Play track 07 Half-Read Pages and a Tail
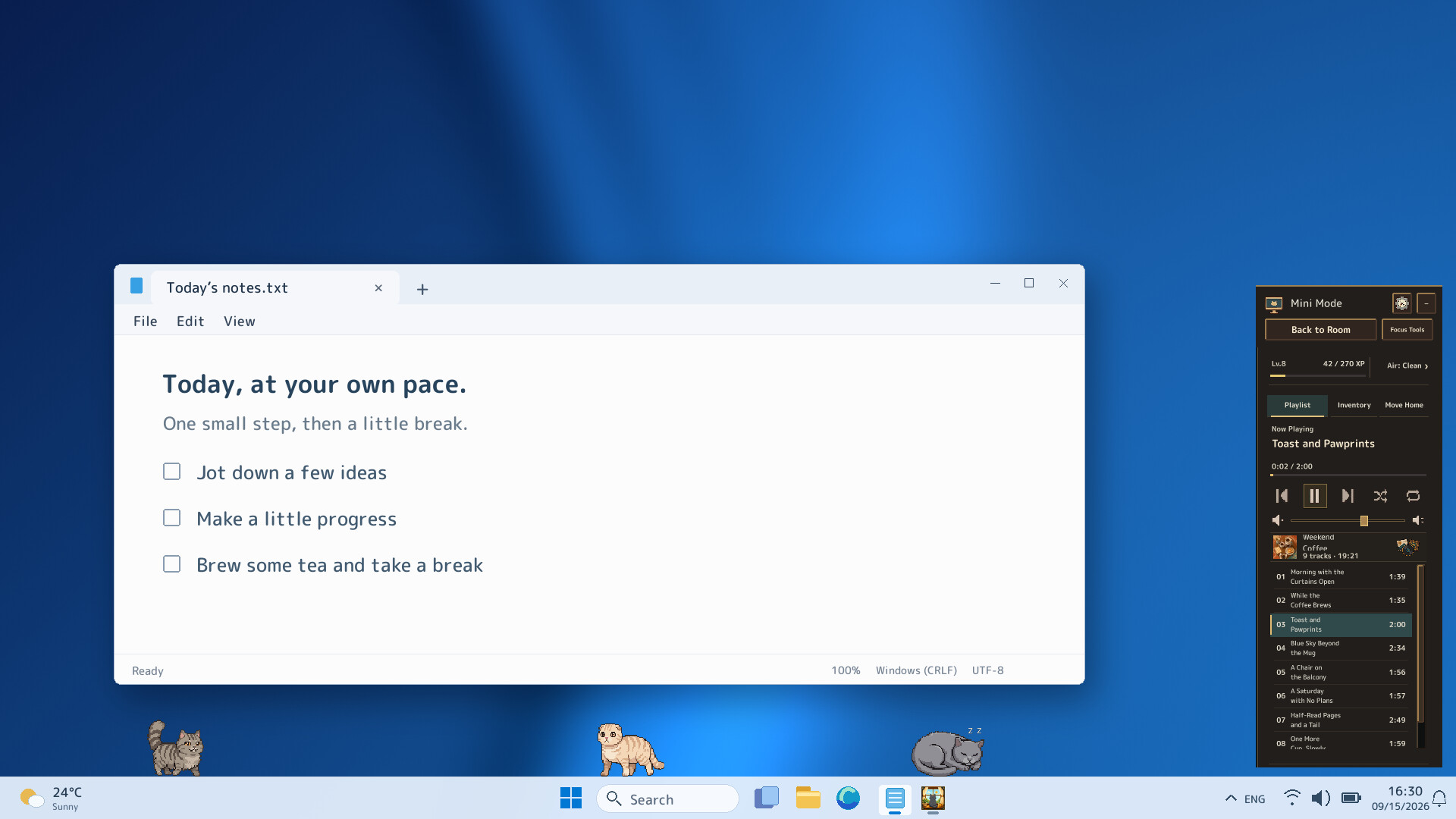 click(1341, 720)
